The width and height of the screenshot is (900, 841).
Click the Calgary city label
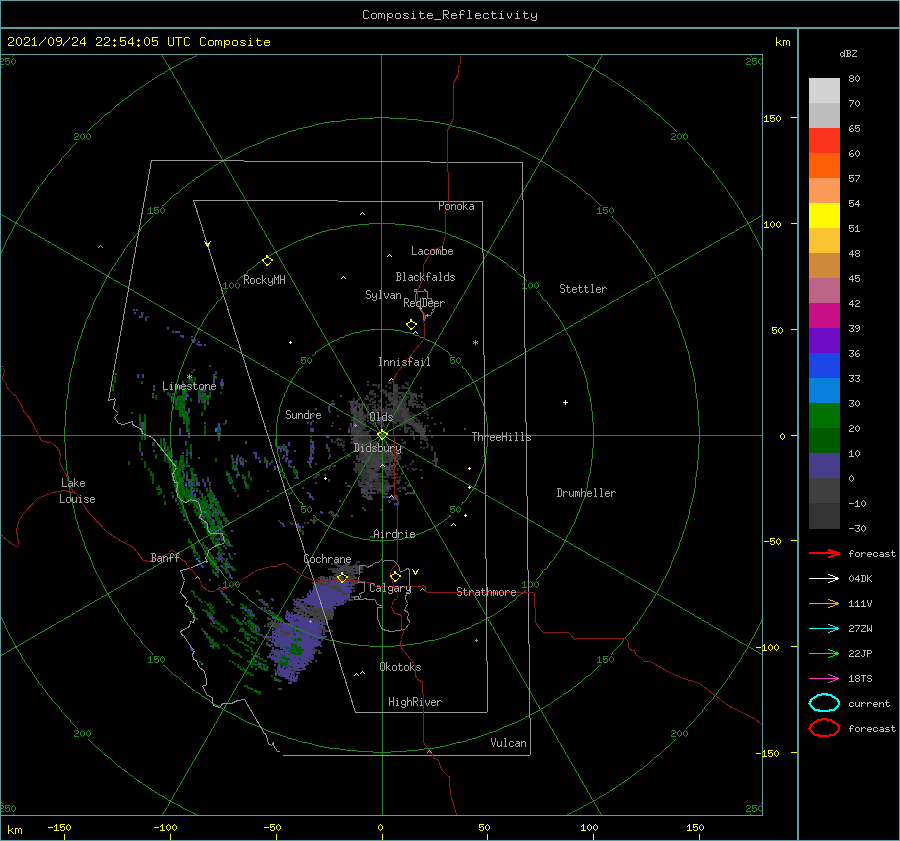tap(390, 588)
